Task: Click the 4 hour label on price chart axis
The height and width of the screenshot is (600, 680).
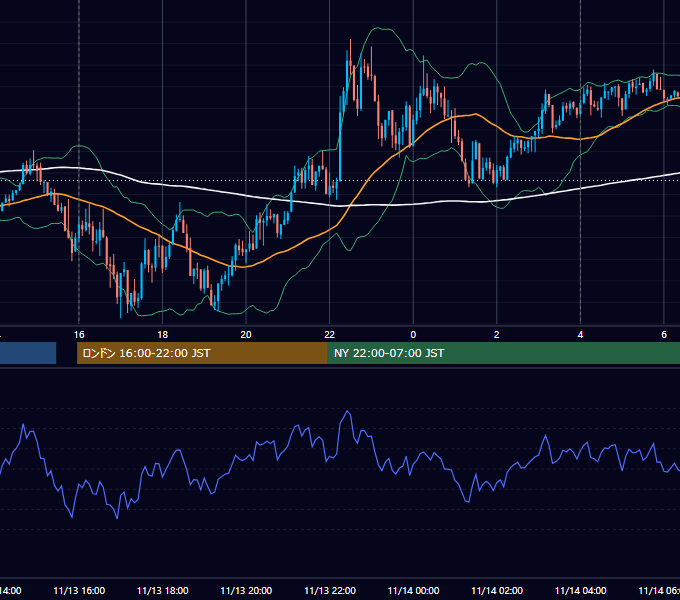Action: coord(580,335)
